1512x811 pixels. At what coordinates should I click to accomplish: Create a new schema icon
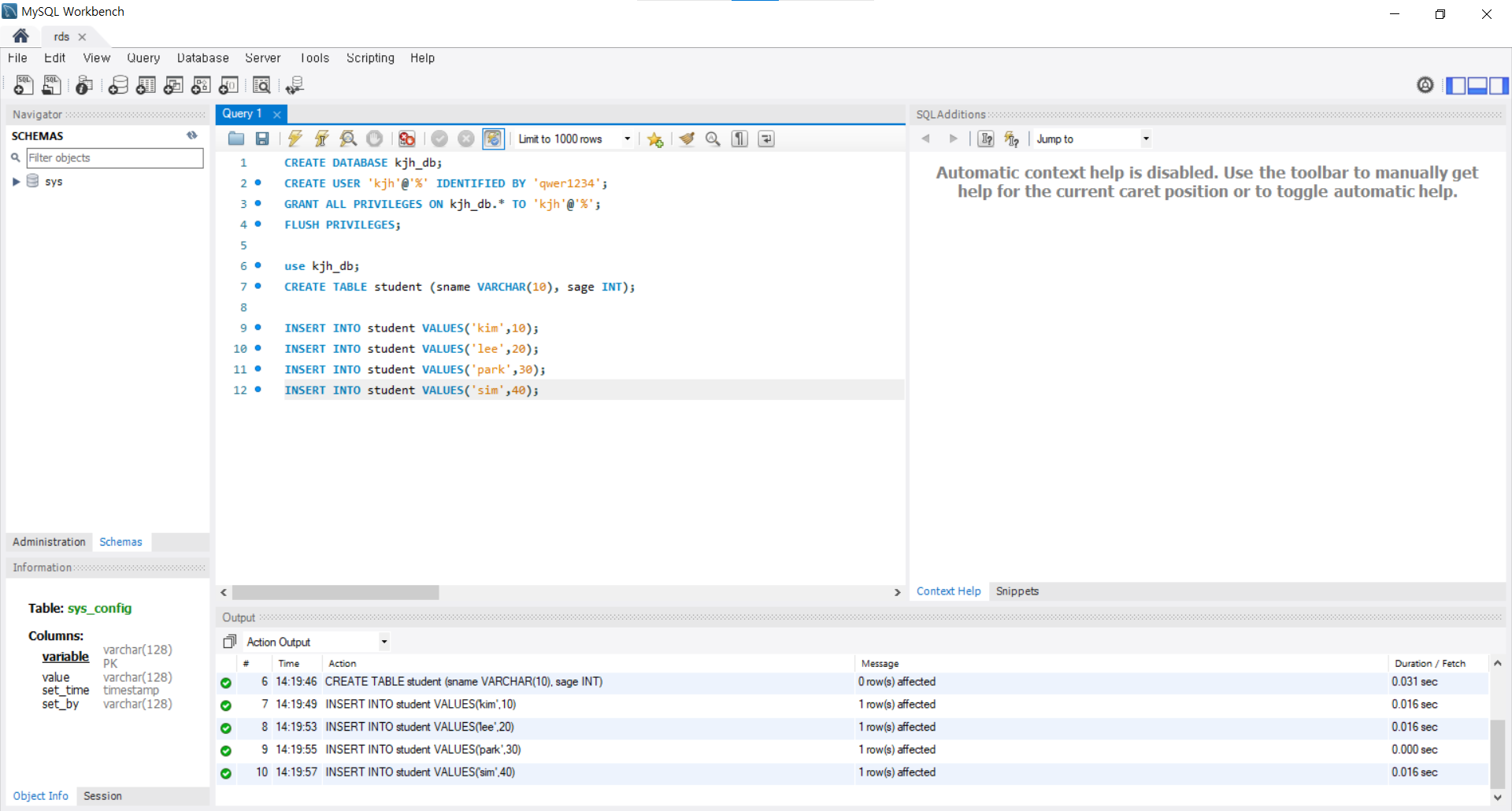point(118,85)
